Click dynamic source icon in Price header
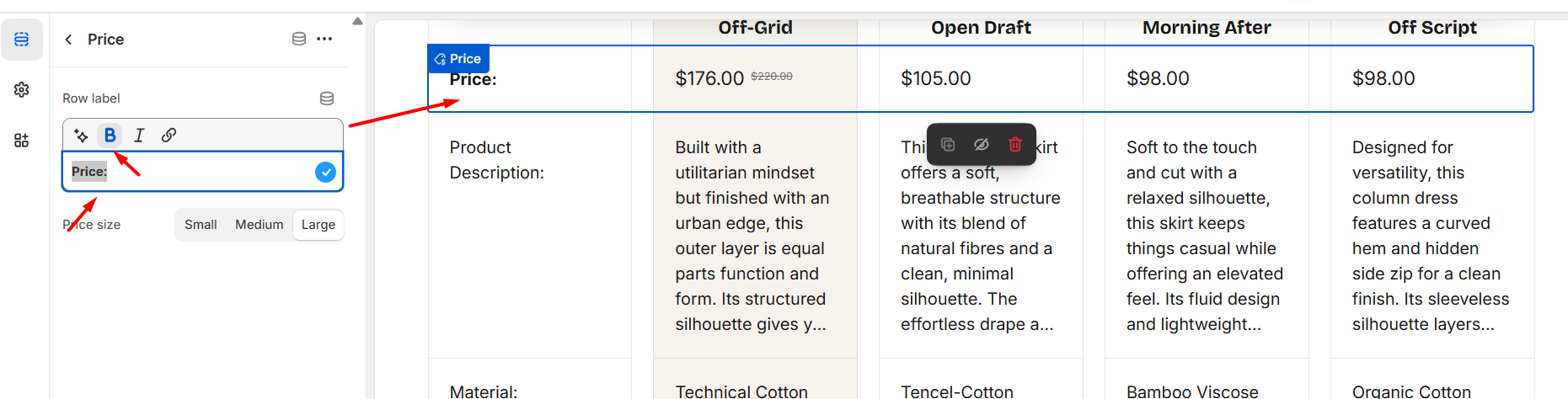Image resolution: width=1568 pixels, height=399 pixels. [298, 39]
